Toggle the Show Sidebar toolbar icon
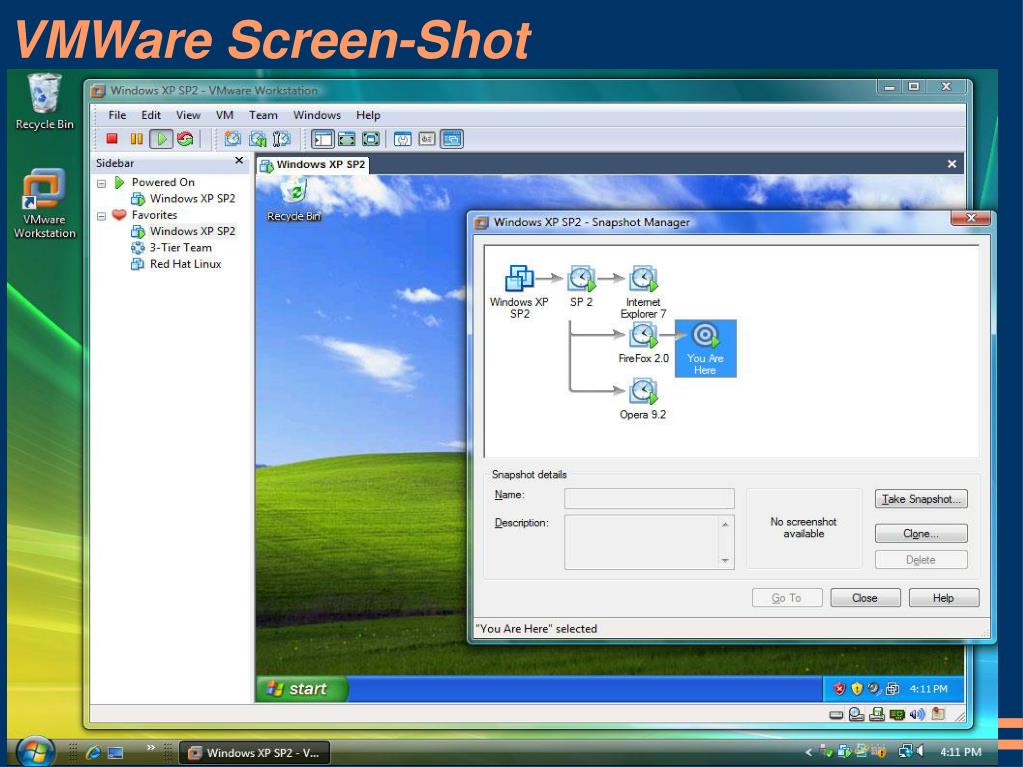Screen dimensions: 1023x767 coord(323,139)
